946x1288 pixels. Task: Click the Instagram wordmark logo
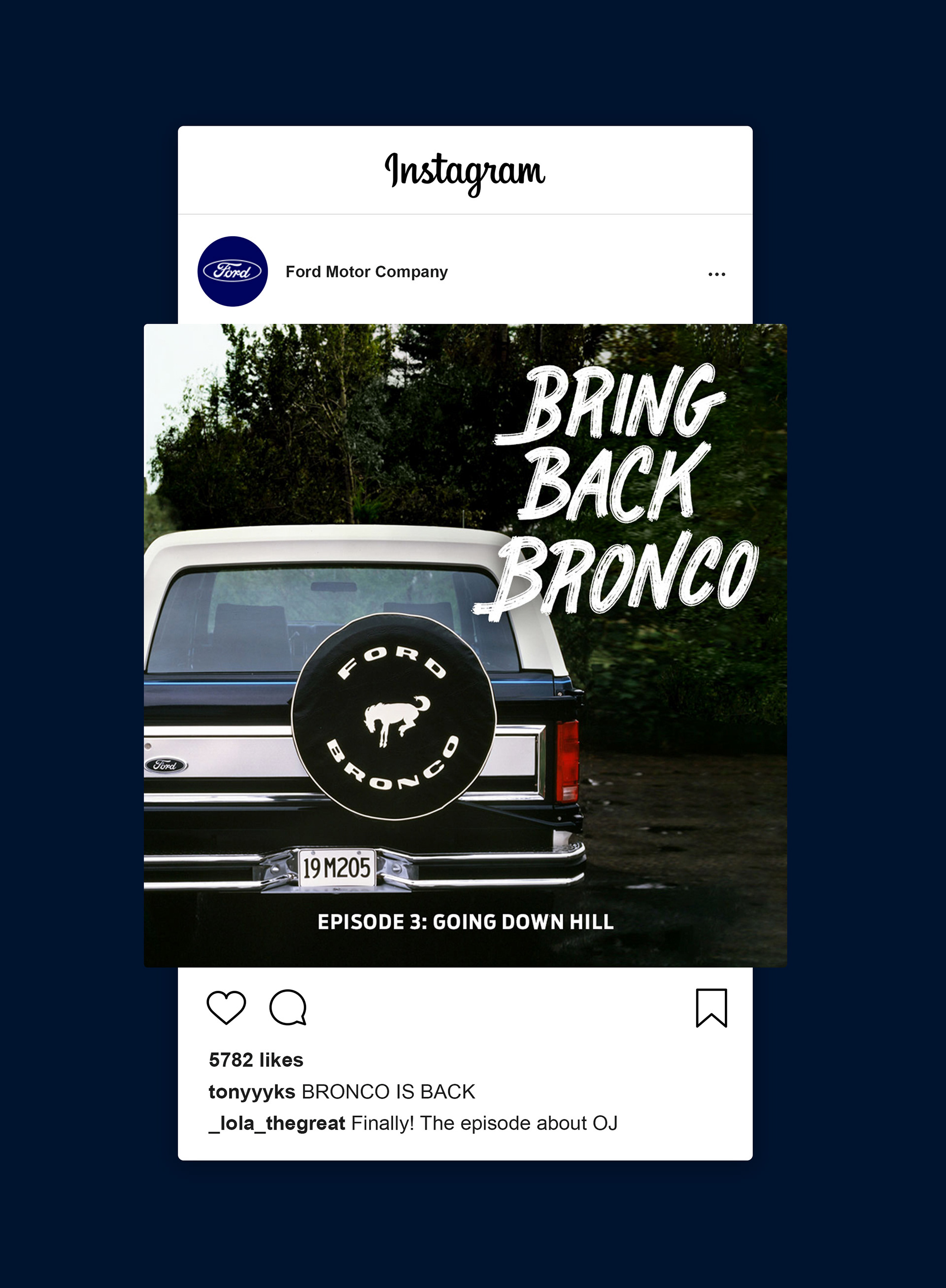click(465, 172)
